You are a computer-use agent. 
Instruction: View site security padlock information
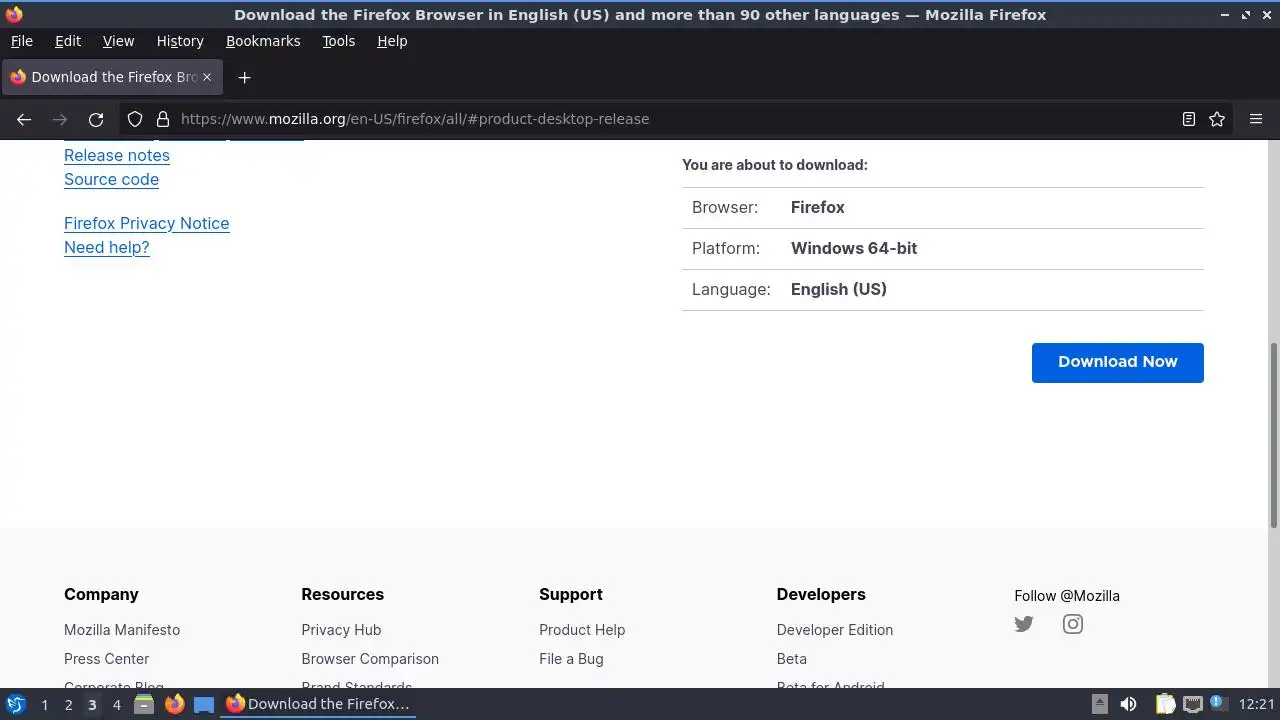(x=163, y=119)
